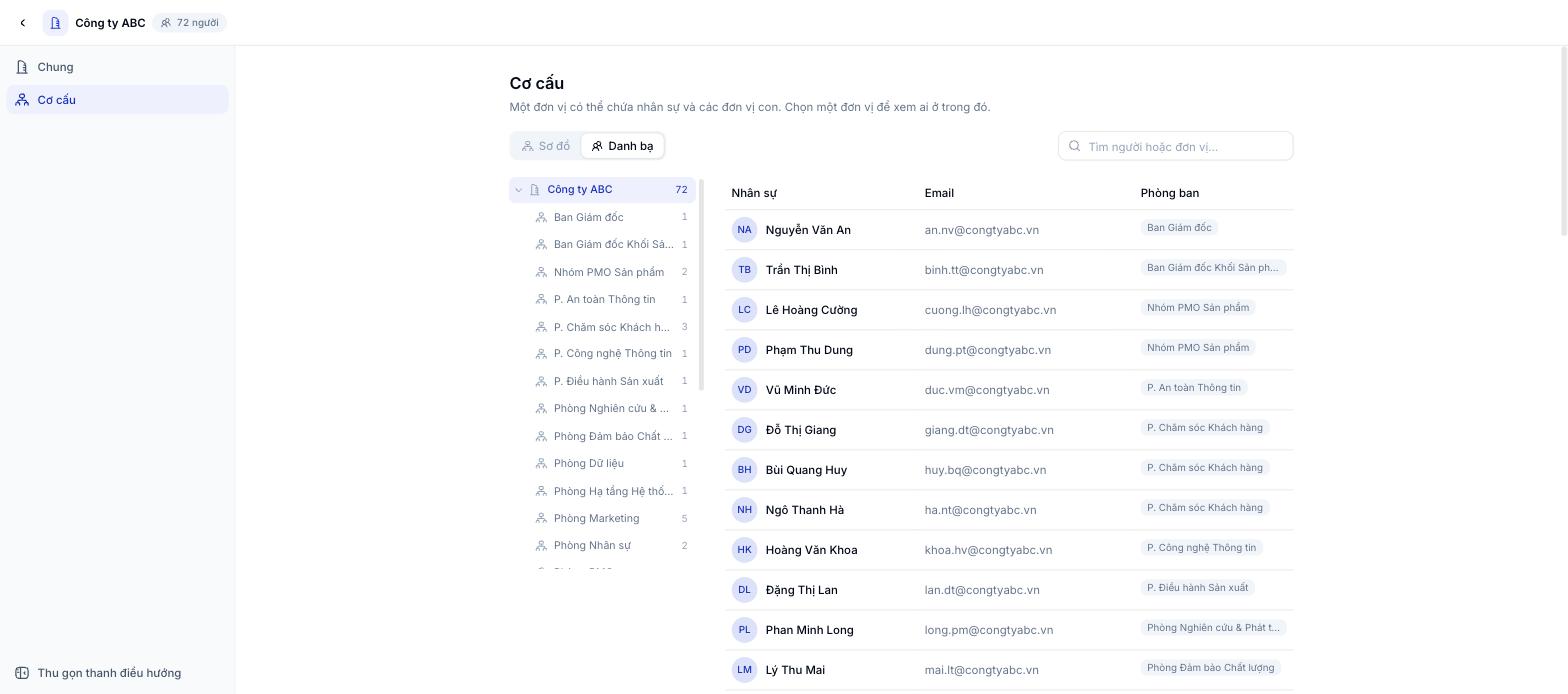Open the Cơ cấu sidebar section
This screenshot has width=1568, height=694.
(118, 100)
